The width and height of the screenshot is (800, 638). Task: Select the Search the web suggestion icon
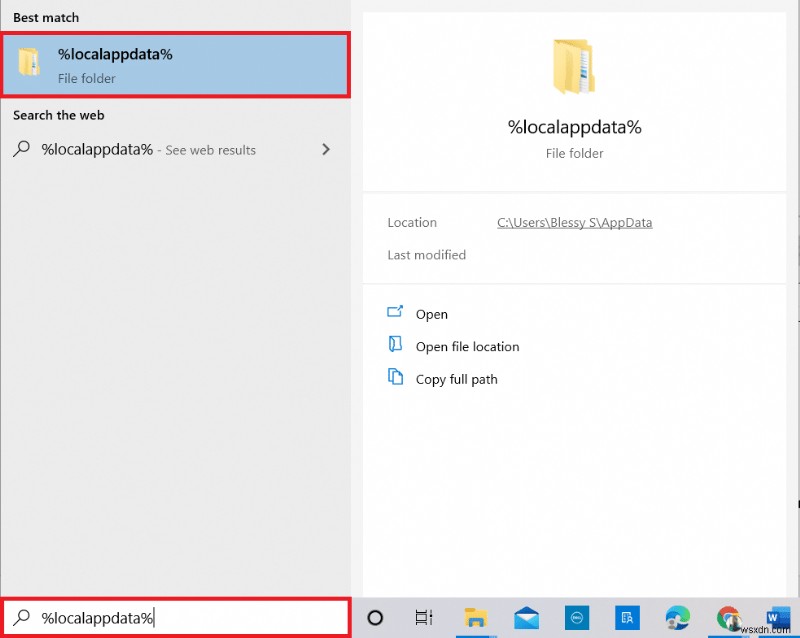[20, 149]
